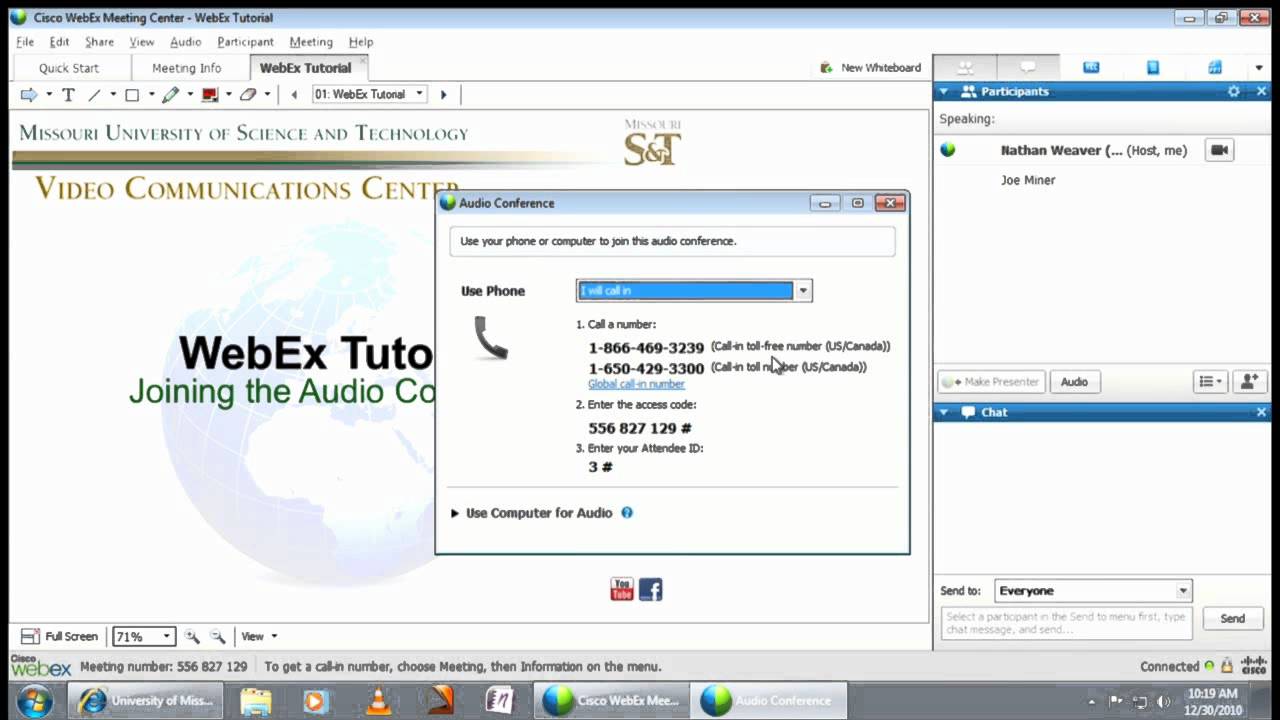The width and height of the screenshot is (1280, 720).
Task: Open VLC media player from taskbar
Action: tap(378, 700)
